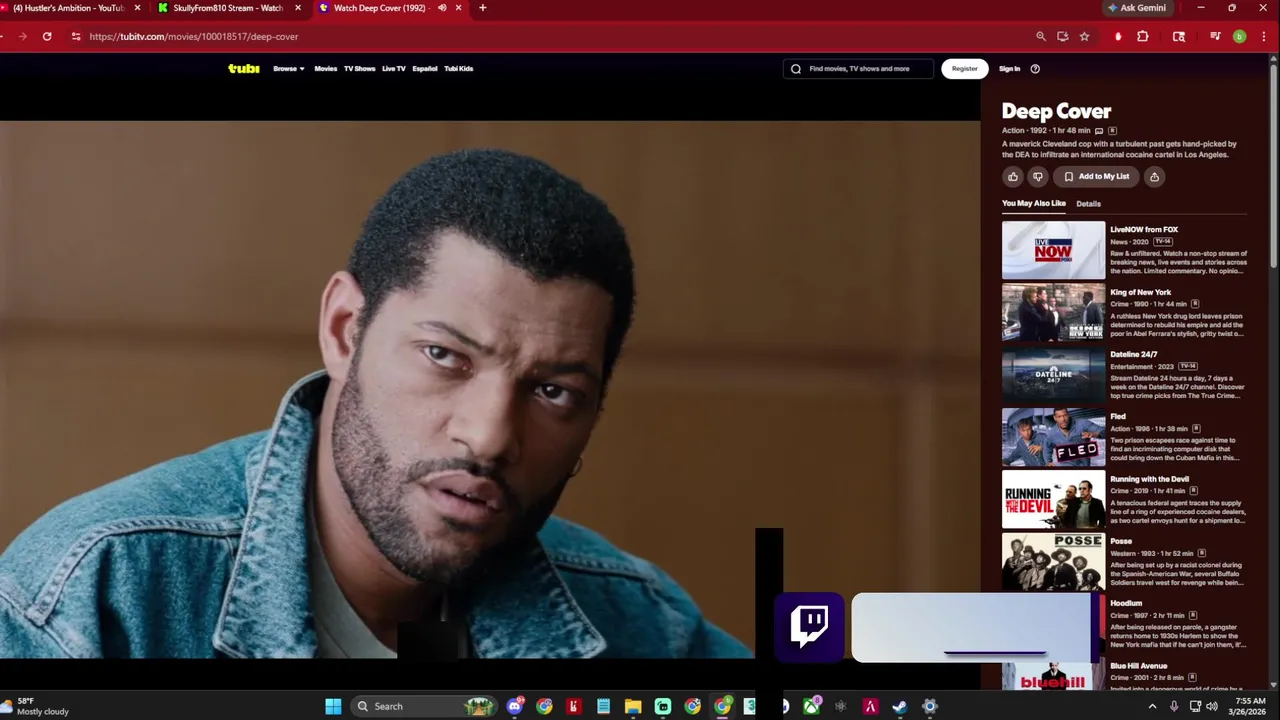This screenshot has width=1280, height=720.
Task: Open Running with the Devil thumbnail
Action: click(x=1053, y=499)
